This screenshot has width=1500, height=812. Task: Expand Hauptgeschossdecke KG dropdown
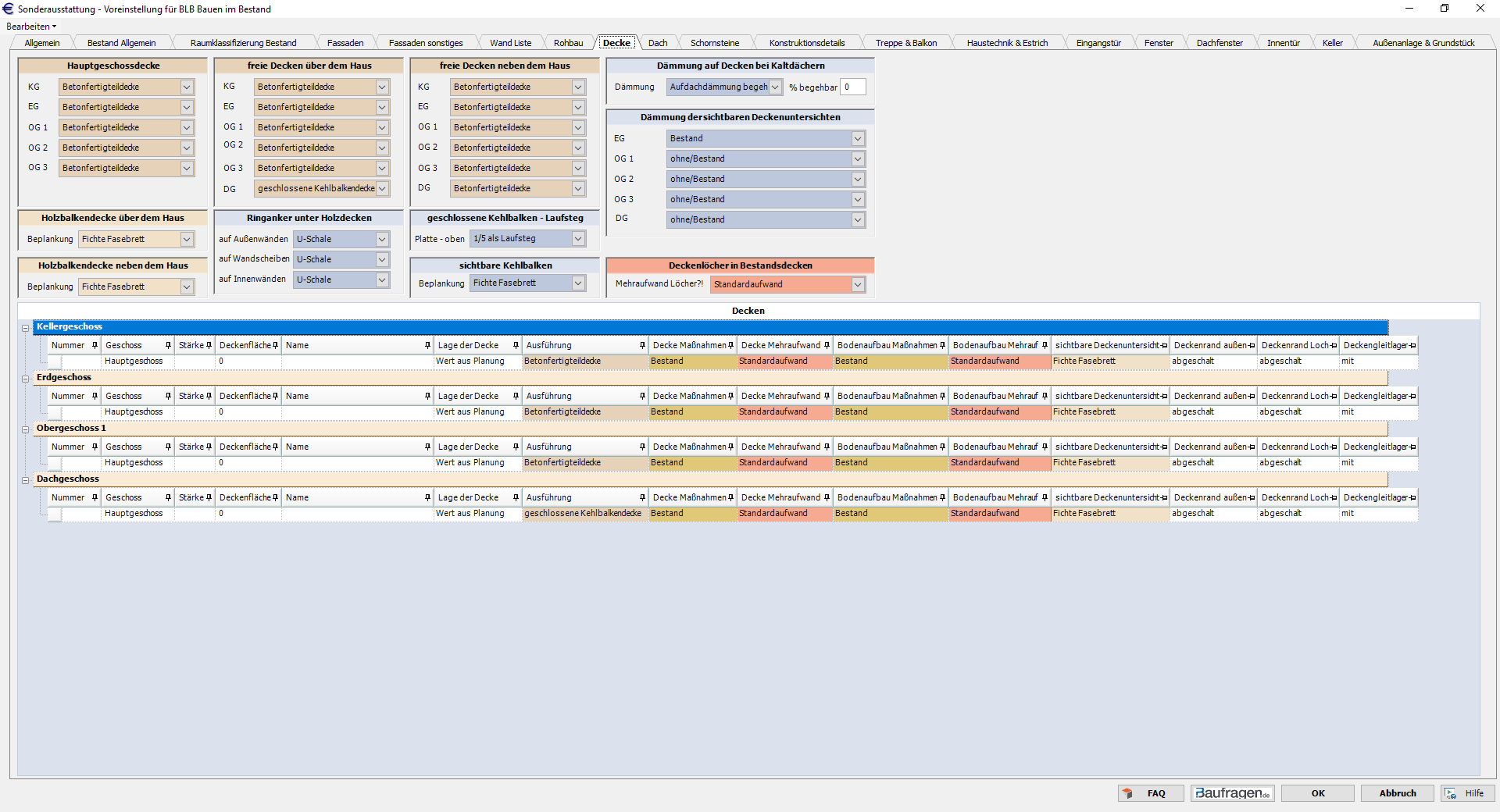coord(187,87)
